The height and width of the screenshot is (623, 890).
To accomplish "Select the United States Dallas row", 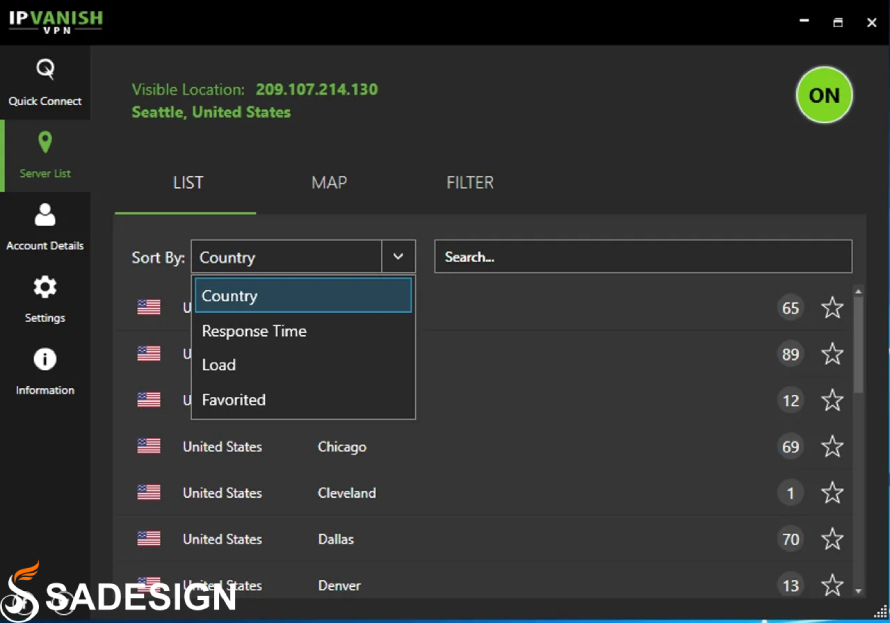I will (484, 539).
